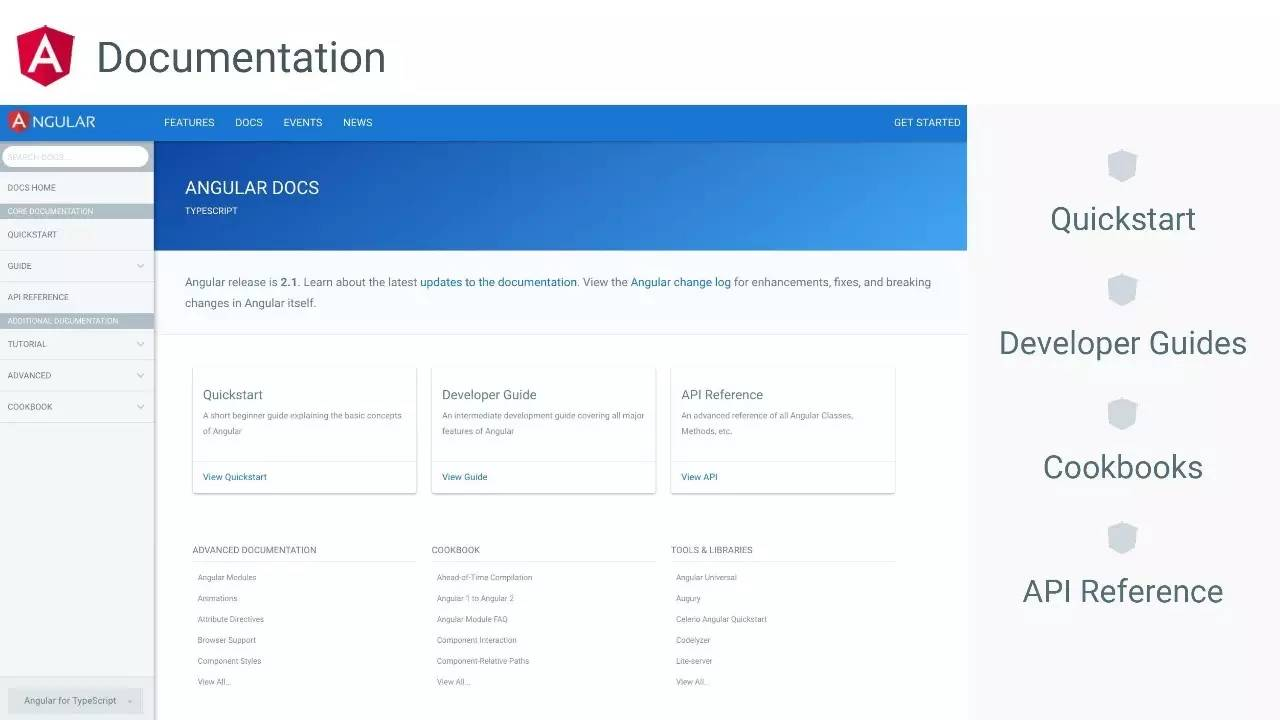Open the Component Interaction link
The image size is (1280, 720).
pos(476,641)
